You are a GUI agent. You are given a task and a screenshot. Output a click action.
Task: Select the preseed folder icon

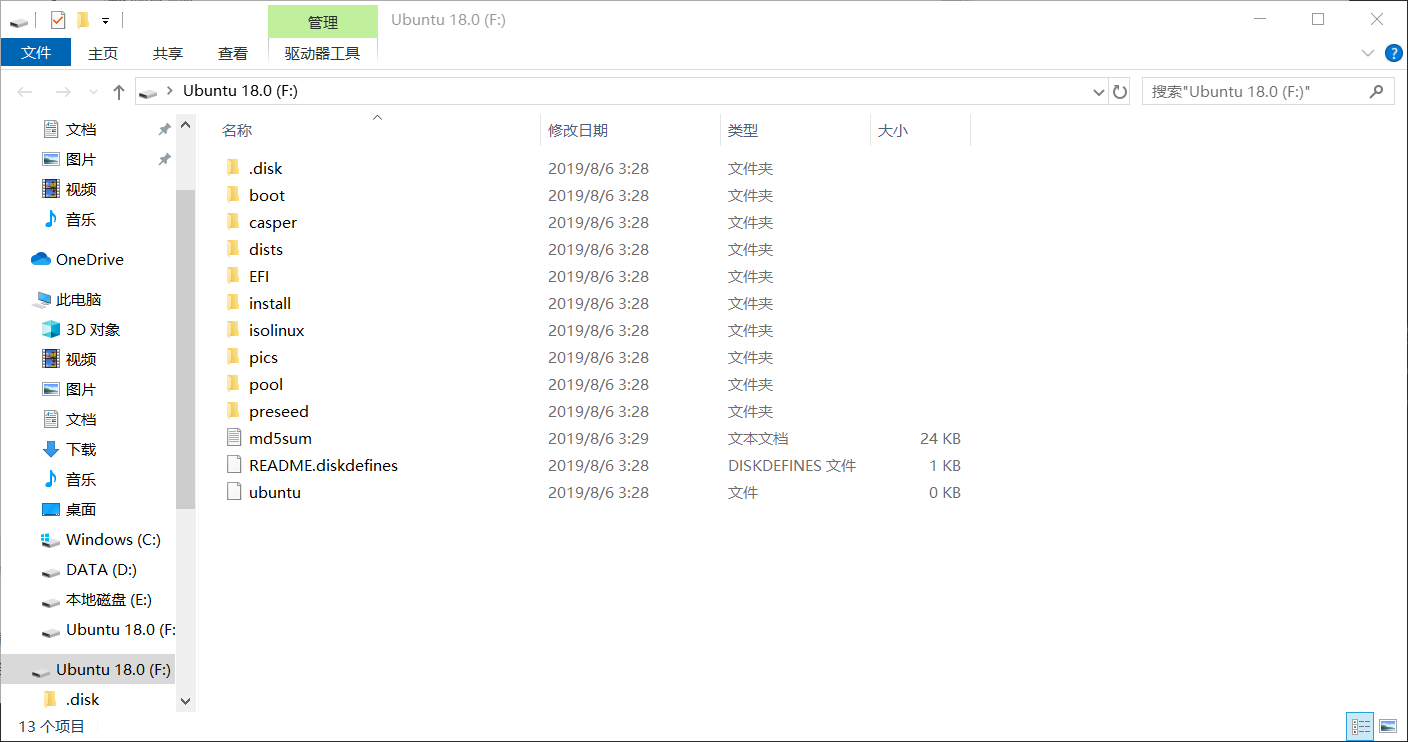click(x=233, y=411)
